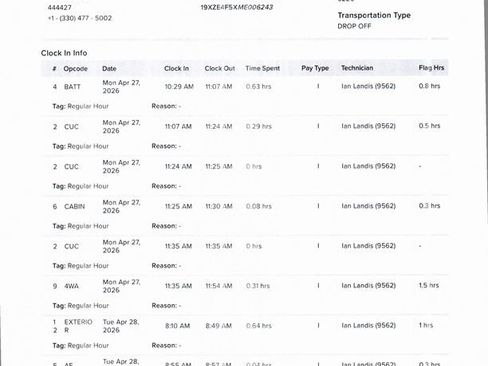Select the 1.5 hrs flag hours value
488x366 pixels.
click(429, 285)
